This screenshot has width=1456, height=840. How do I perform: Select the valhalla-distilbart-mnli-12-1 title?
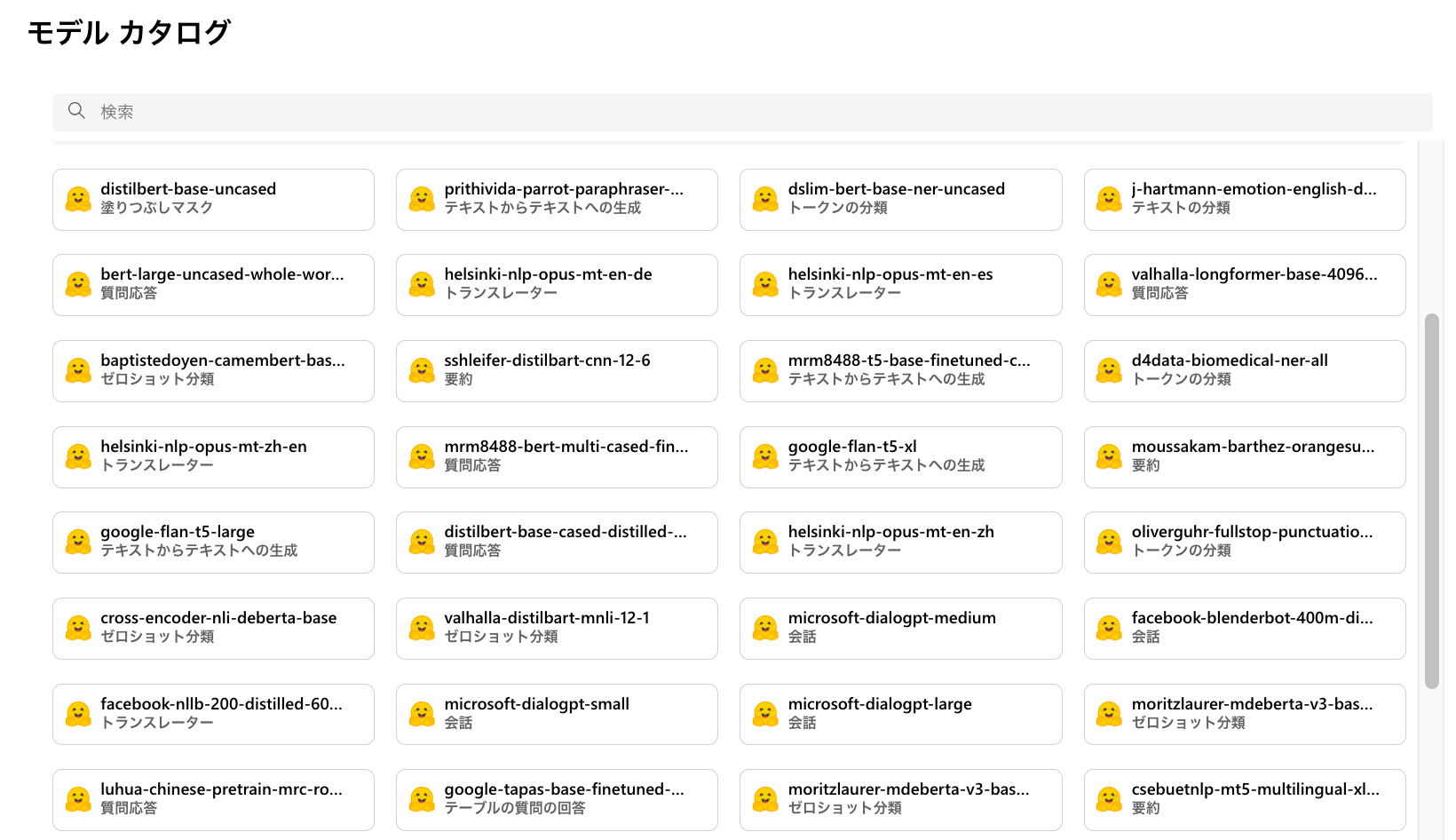(x=547, y=618)
